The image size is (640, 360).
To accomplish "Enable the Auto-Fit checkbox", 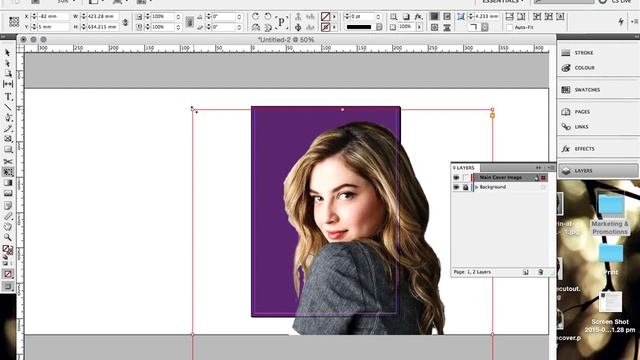I will coord(509,27).
